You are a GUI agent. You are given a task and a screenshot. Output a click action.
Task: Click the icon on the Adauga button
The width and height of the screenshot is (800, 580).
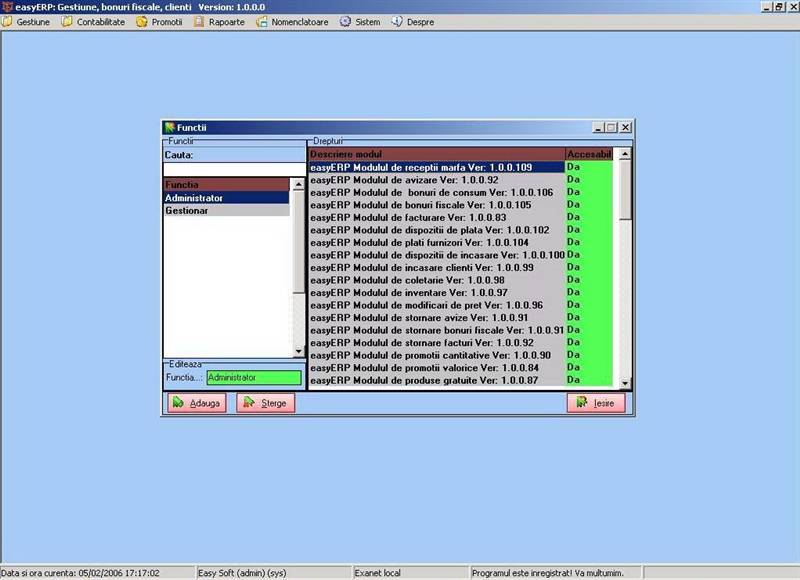(178, 402)
